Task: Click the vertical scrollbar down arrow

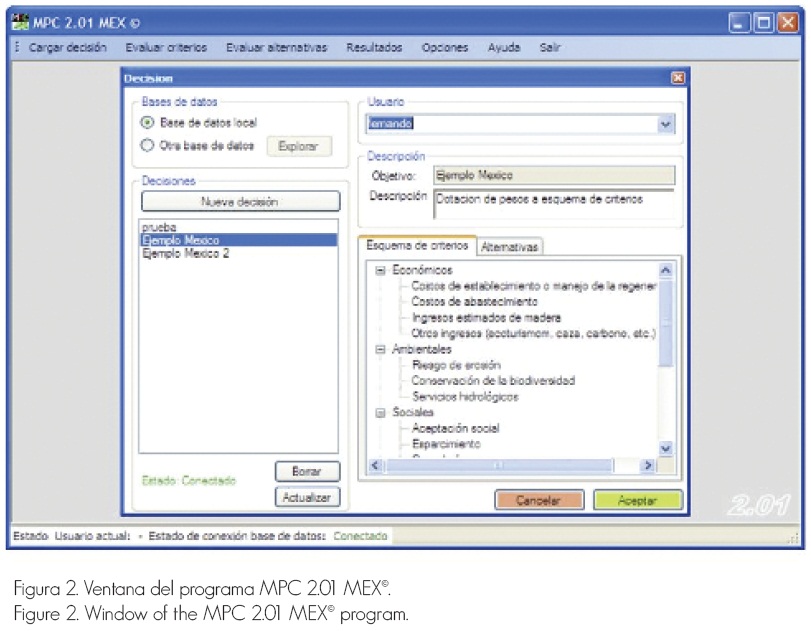Action: [x=666, y=450]
